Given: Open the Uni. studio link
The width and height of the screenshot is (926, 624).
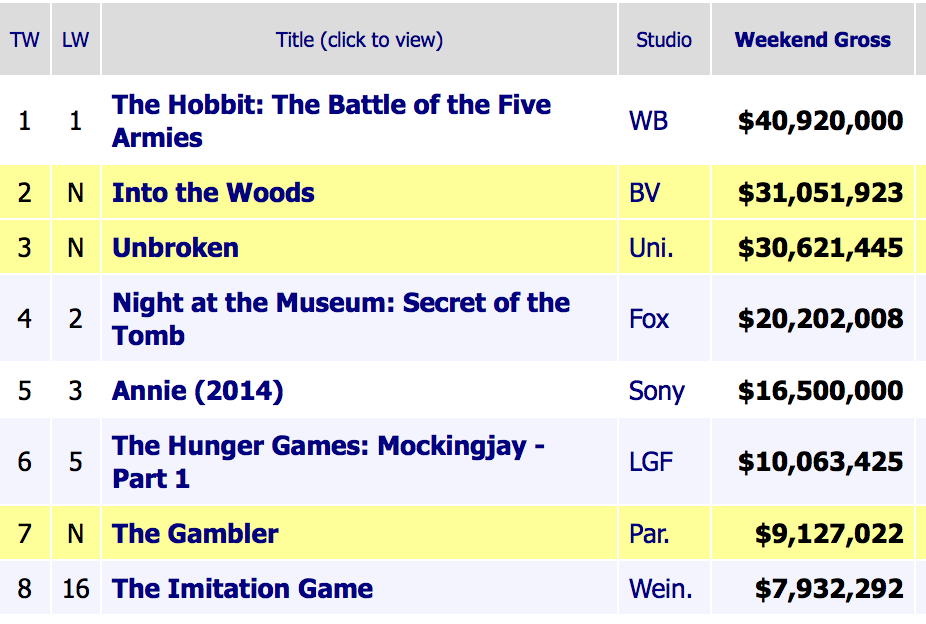Looking at the screenshot, I should 651,248.
